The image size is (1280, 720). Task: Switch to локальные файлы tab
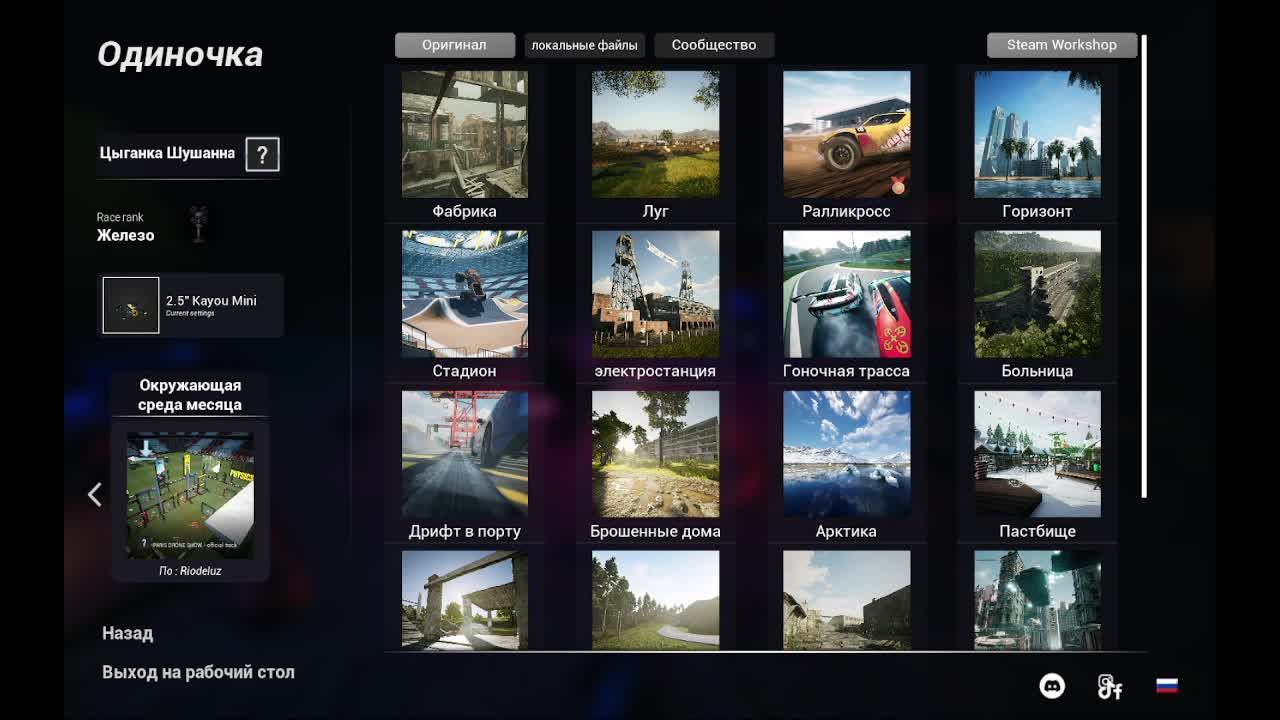[584, 45]
